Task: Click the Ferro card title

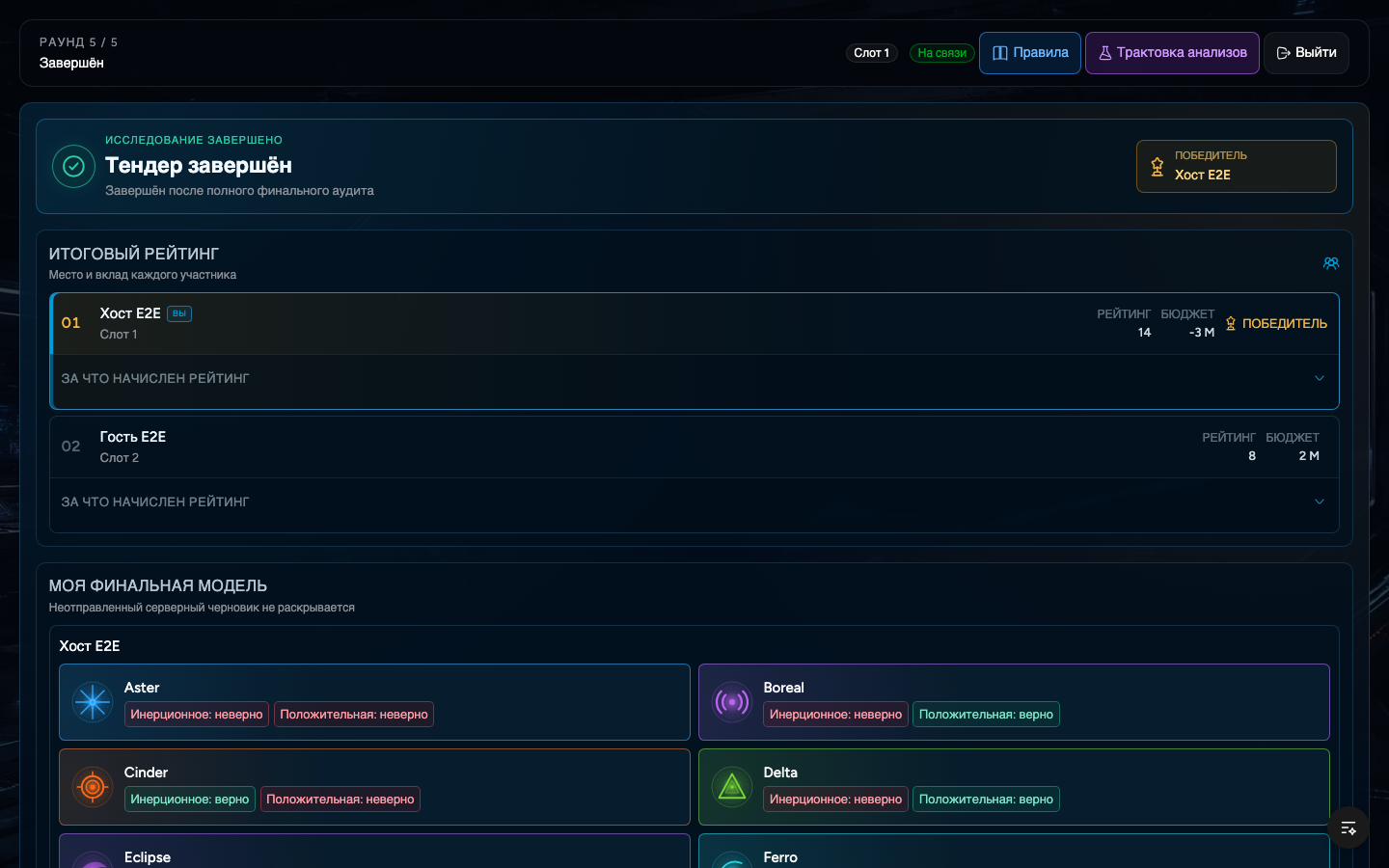Action: pos(780,857)
